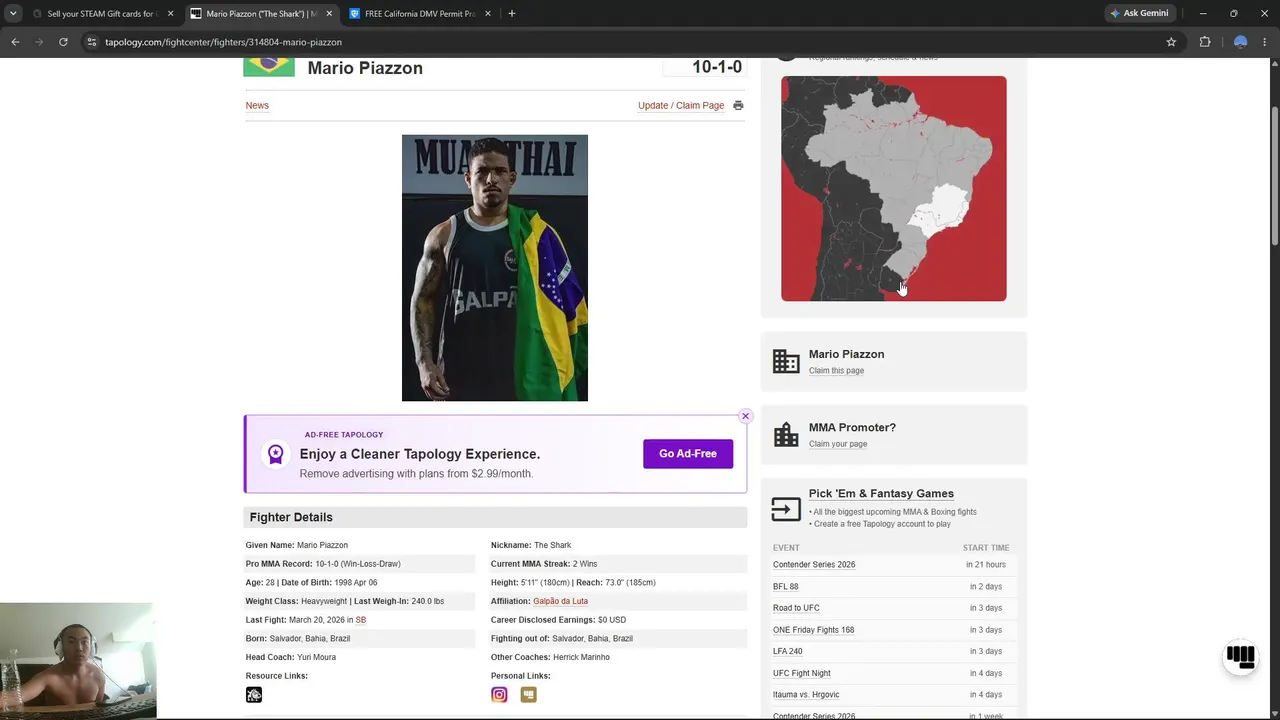The width and height of the screenshot is (1280, 720).
Task: Restore down the Chrome window
Action: pyautogui.click(x=1234, y=13)
